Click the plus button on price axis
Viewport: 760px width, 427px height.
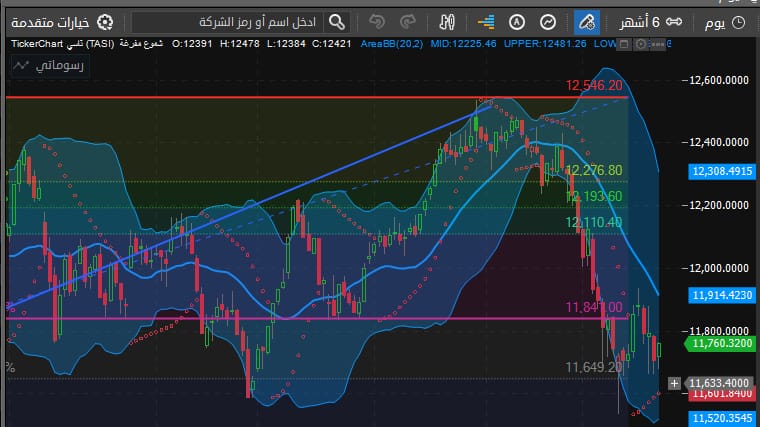pos(674,382)
